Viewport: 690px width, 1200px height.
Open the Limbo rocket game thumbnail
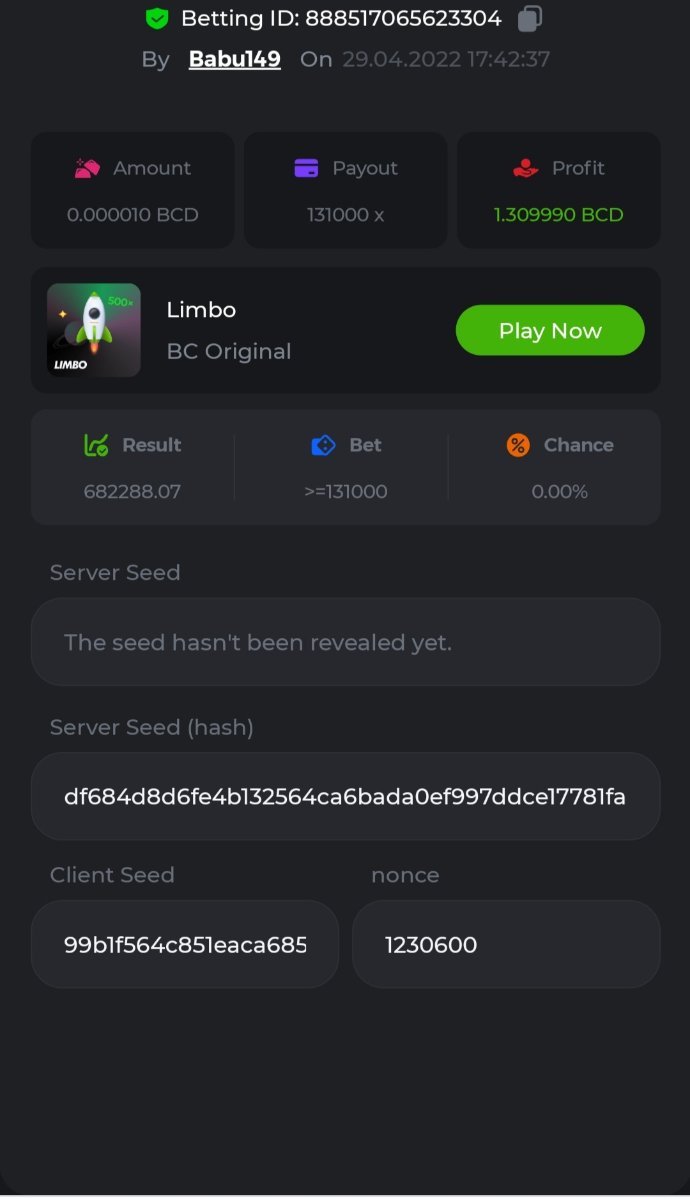click(x=94, y=330)
